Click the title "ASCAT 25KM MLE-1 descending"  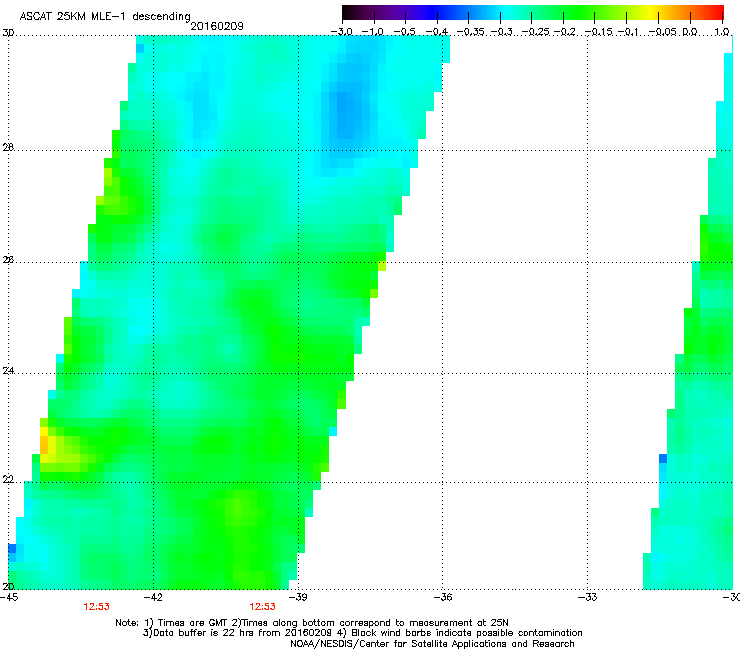pos(105,16)
